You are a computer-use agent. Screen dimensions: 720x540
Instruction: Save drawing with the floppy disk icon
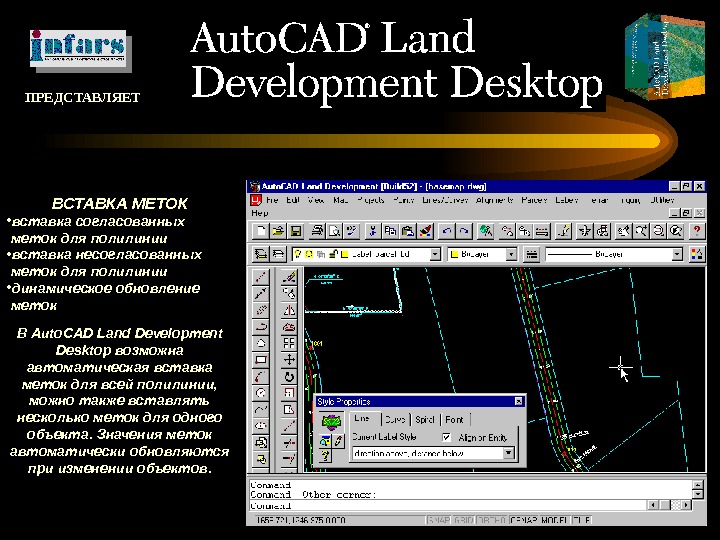pos(295,231)
